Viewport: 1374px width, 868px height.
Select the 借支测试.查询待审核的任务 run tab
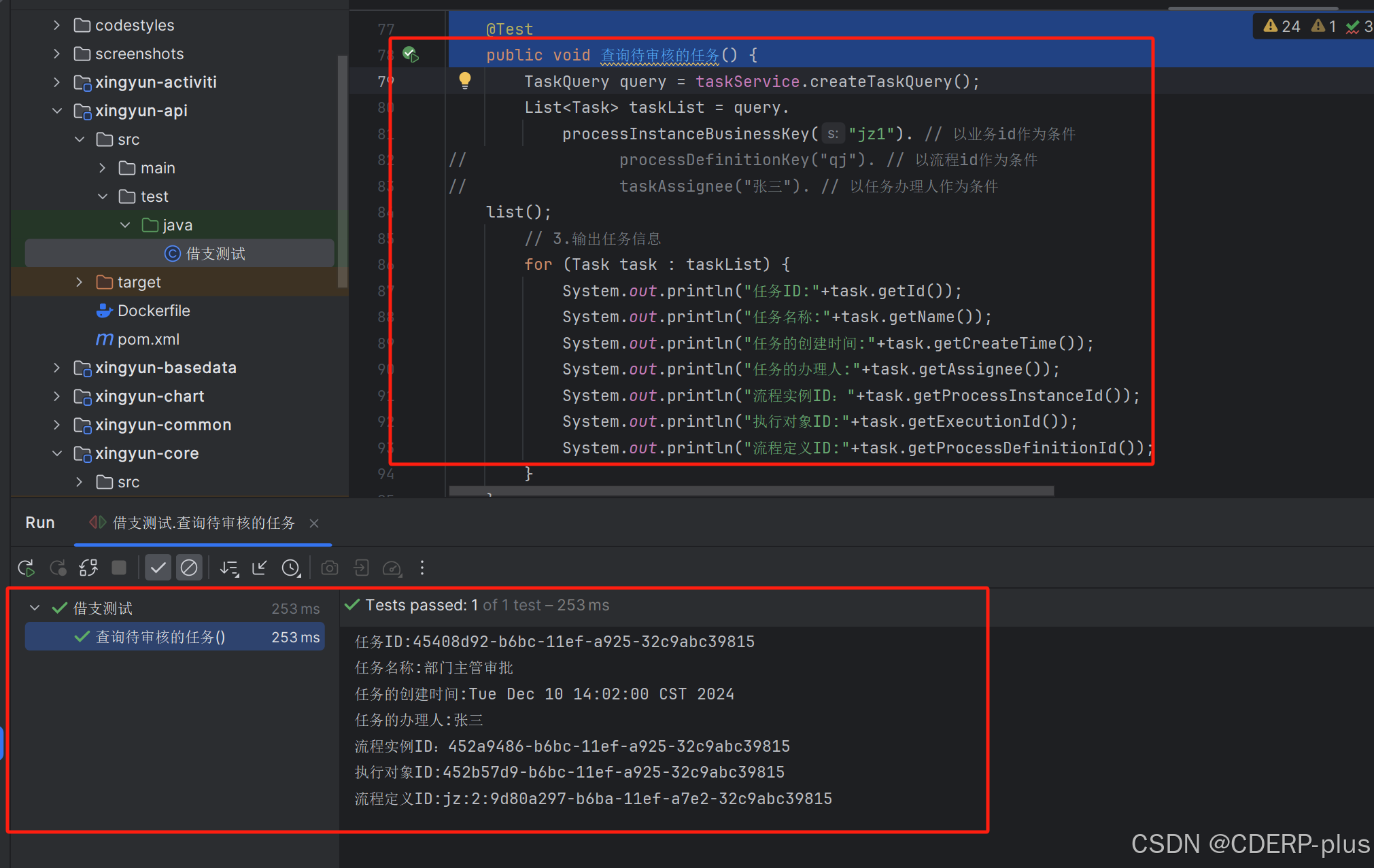coord(203,523)
